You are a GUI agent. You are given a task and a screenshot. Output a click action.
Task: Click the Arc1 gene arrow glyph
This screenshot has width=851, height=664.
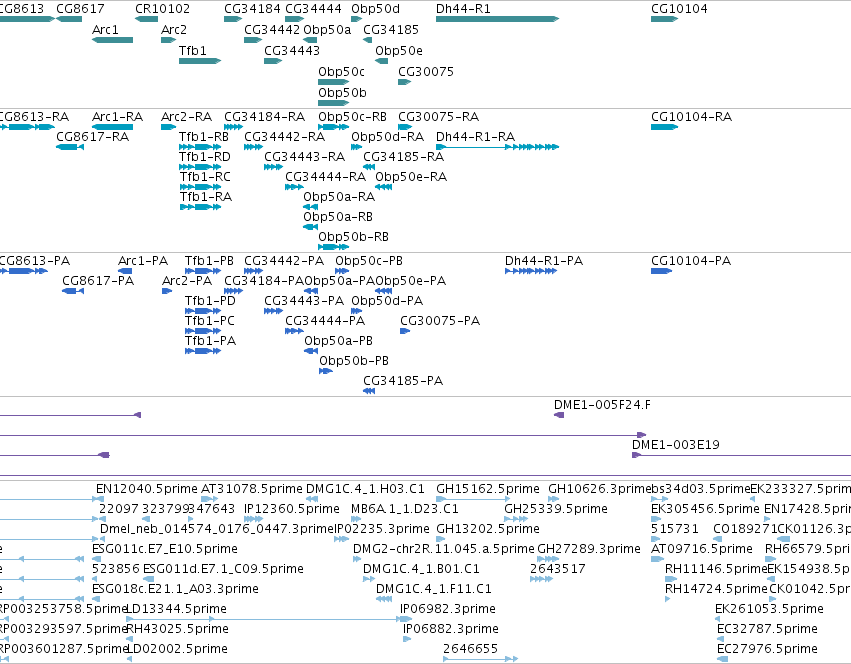pyautogui.click(x=112, y=40)
